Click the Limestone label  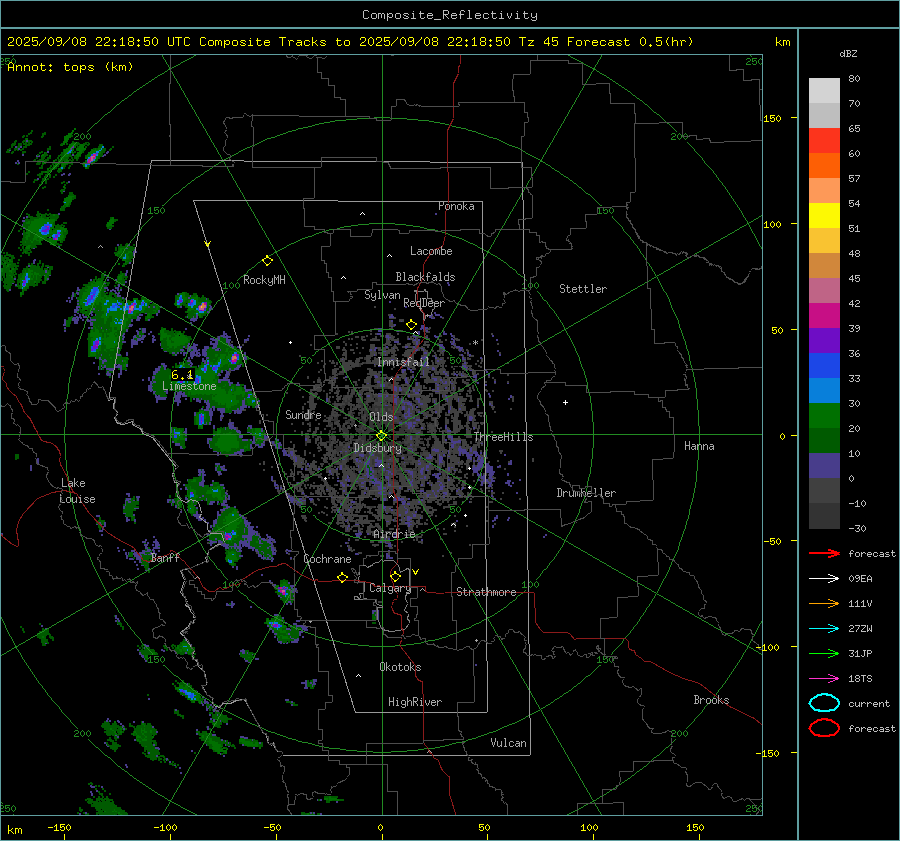189,386
